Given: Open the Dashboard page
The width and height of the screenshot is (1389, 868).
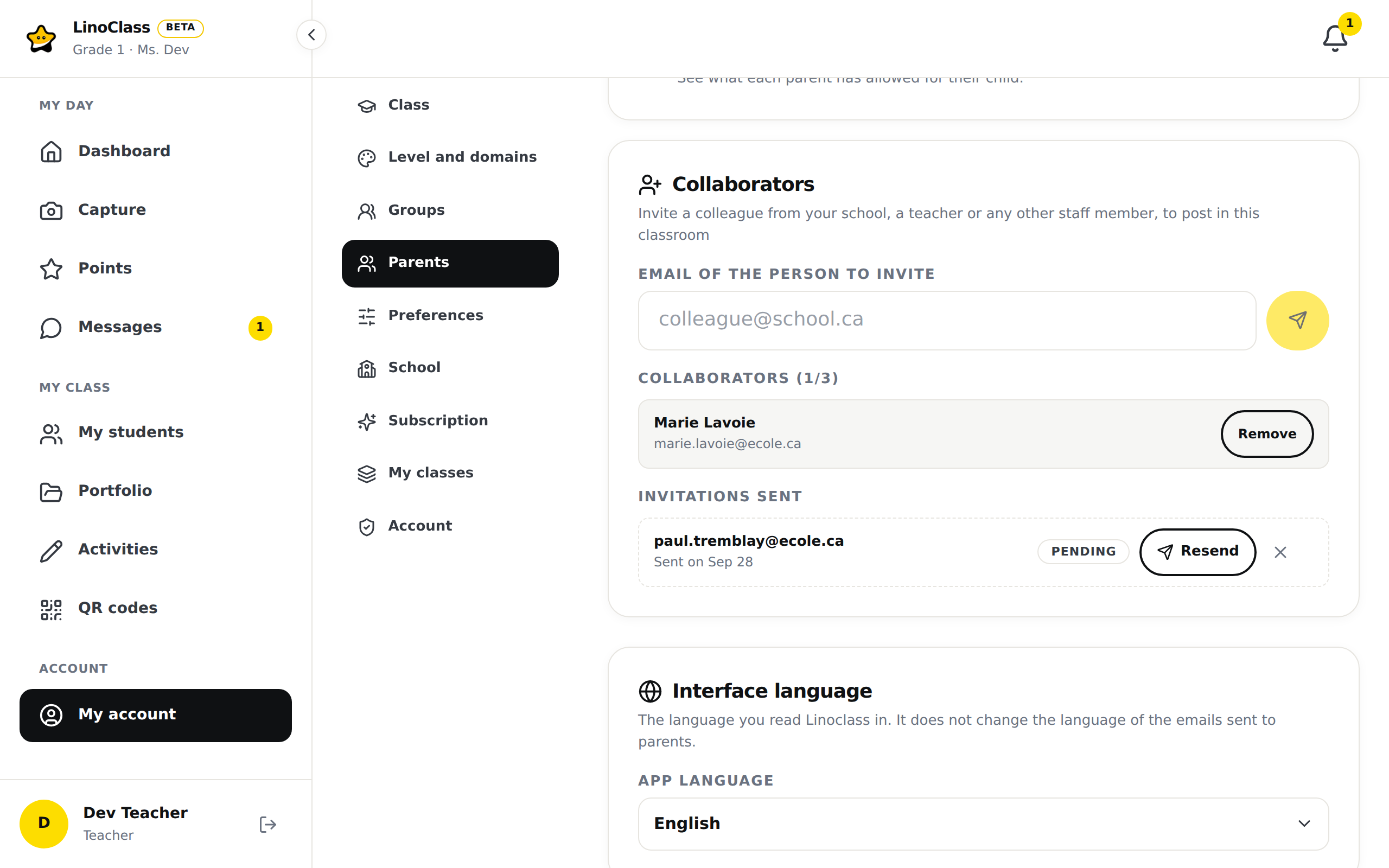Looking at the screenshot, I should (156, 151).
